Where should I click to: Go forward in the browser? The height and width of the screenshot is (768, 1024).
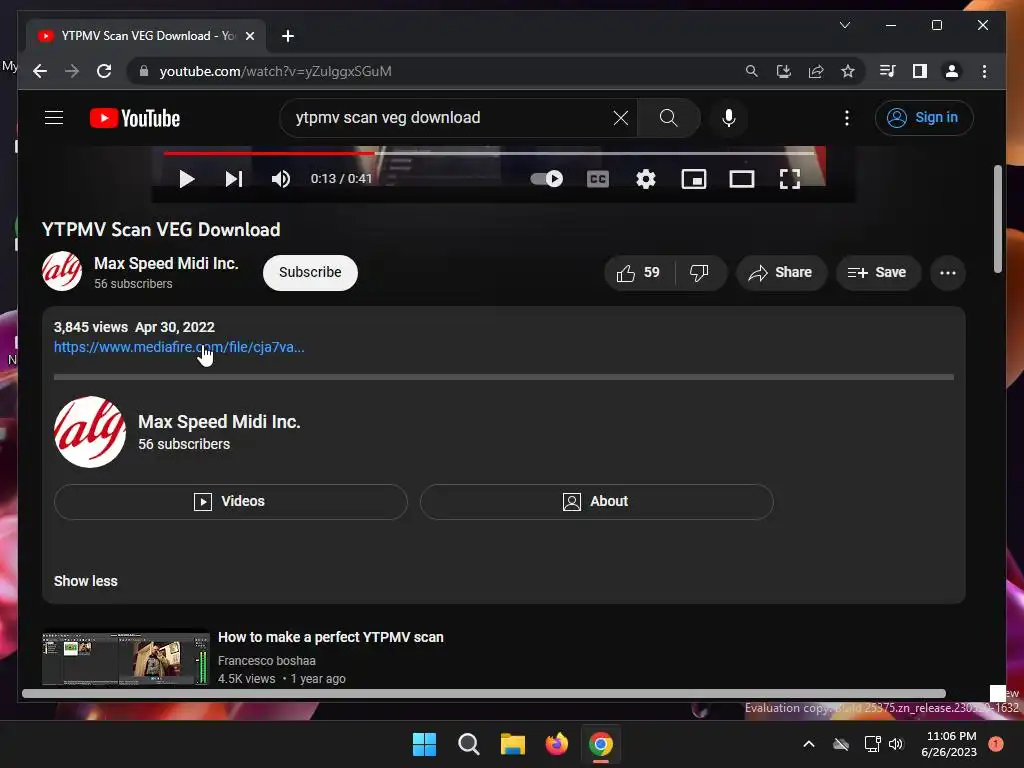click(x=72, y=71)
